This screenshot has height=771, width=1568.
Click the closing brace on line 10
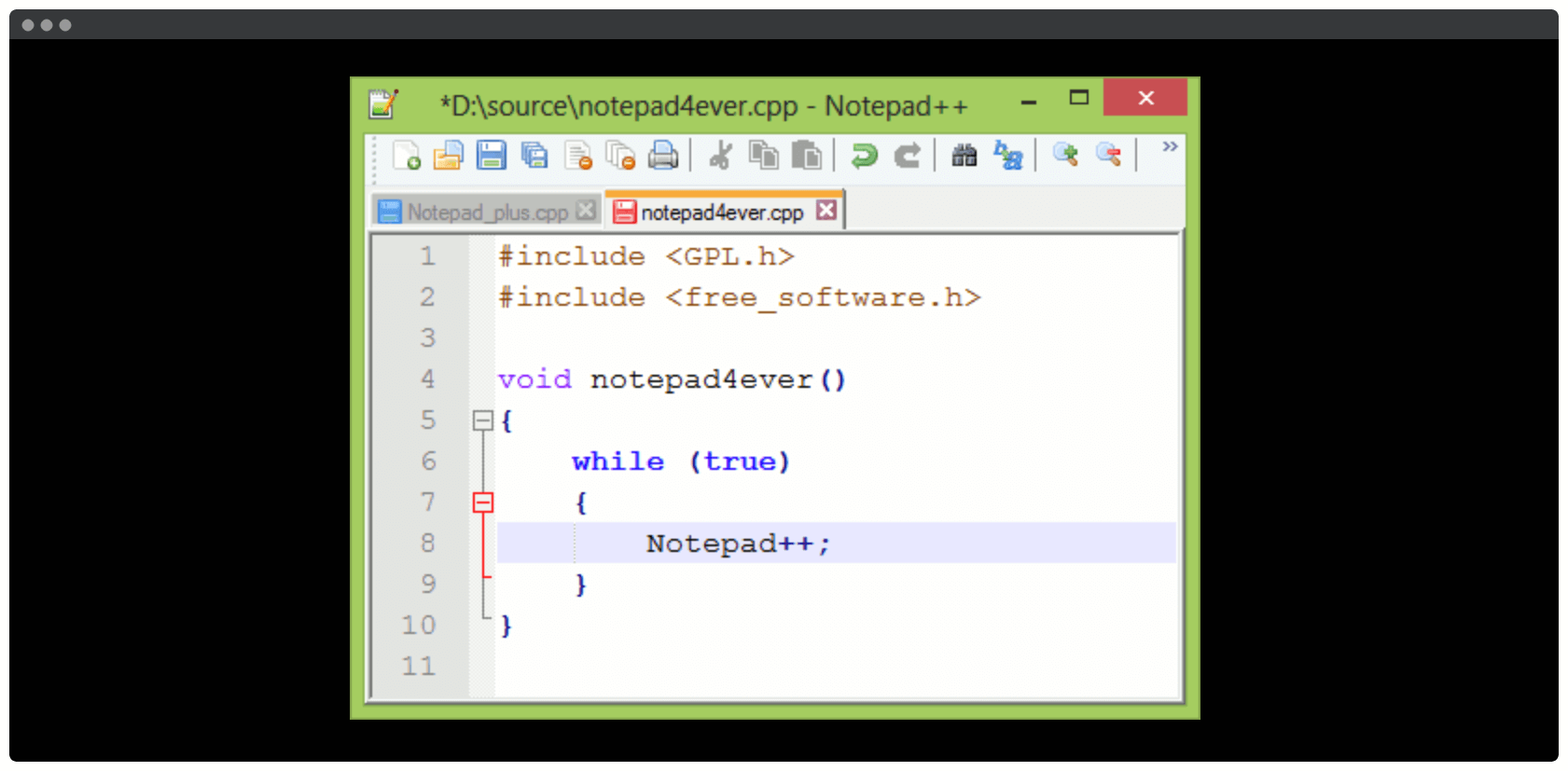point(506,626)
